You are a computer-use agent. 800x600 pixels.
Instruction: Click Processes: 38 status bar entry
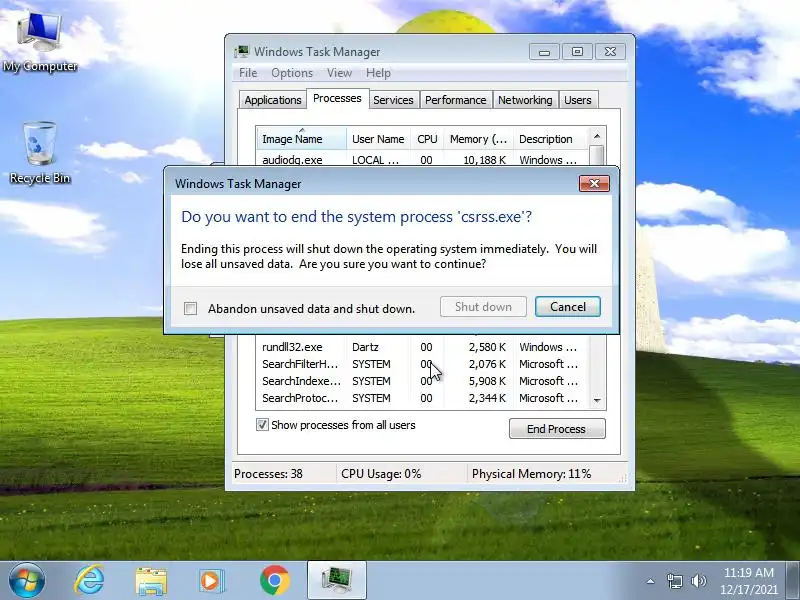(268, 474)
